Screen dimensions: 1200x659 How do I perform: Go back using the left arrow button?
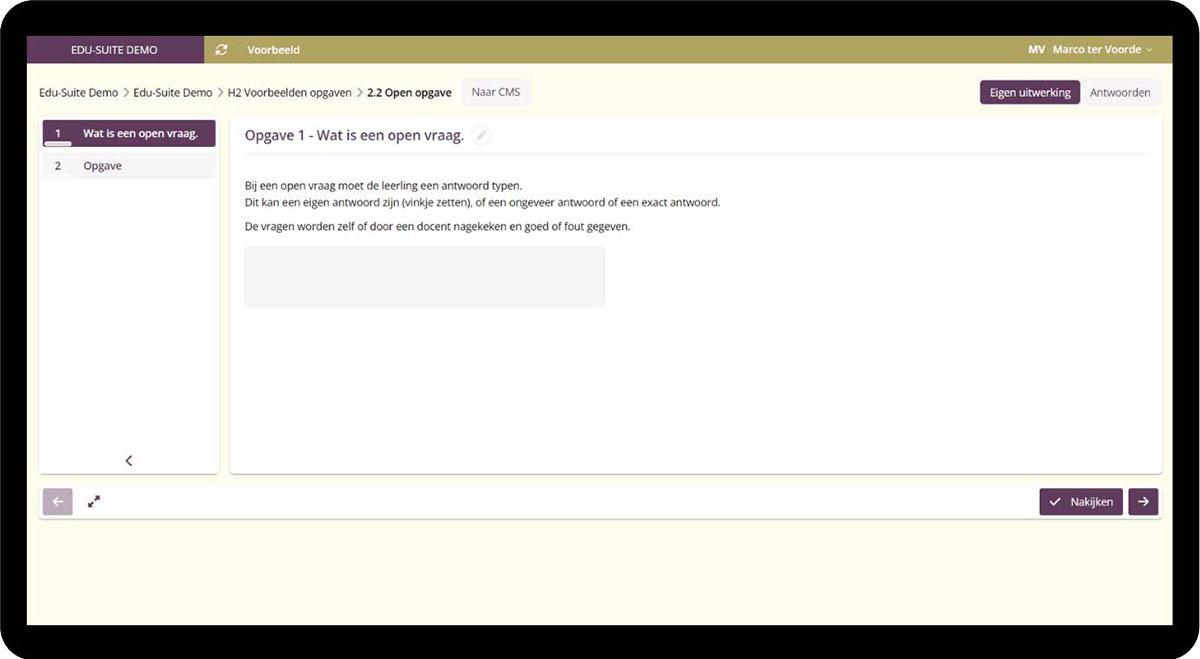click(57, 502)
